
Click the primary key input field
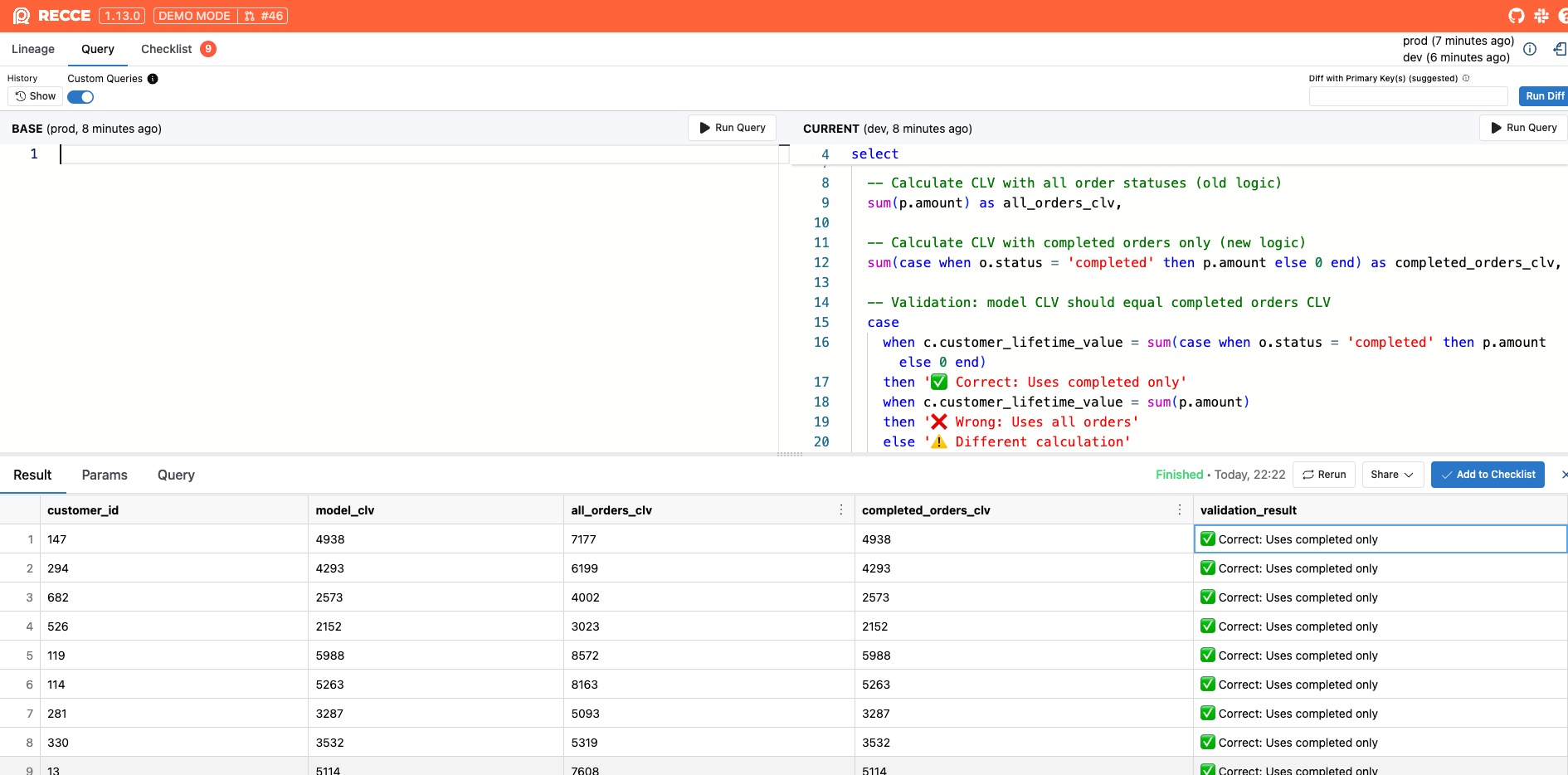pos(1408,96)
